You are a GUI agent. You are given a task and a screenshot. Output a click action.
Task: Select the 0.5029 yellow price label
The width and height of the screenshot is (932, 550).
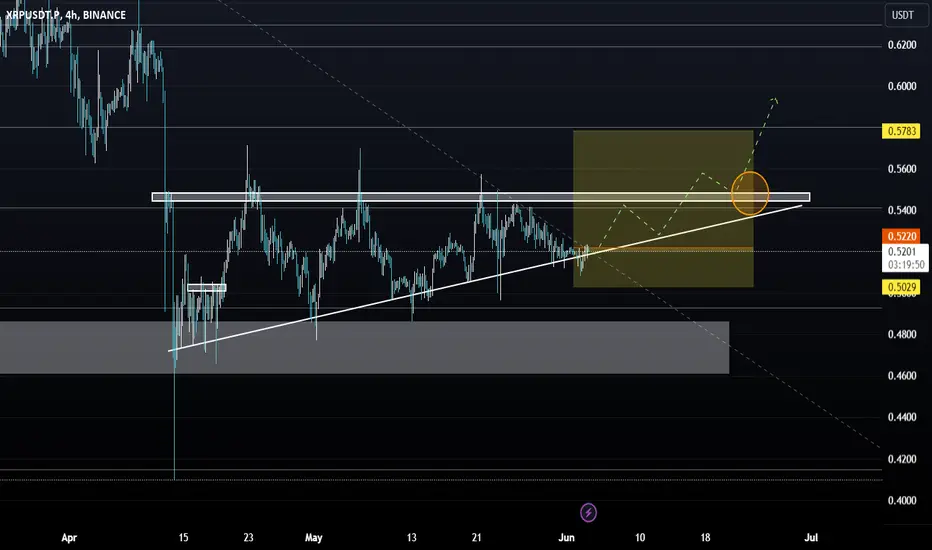click(x=902, y=287)
